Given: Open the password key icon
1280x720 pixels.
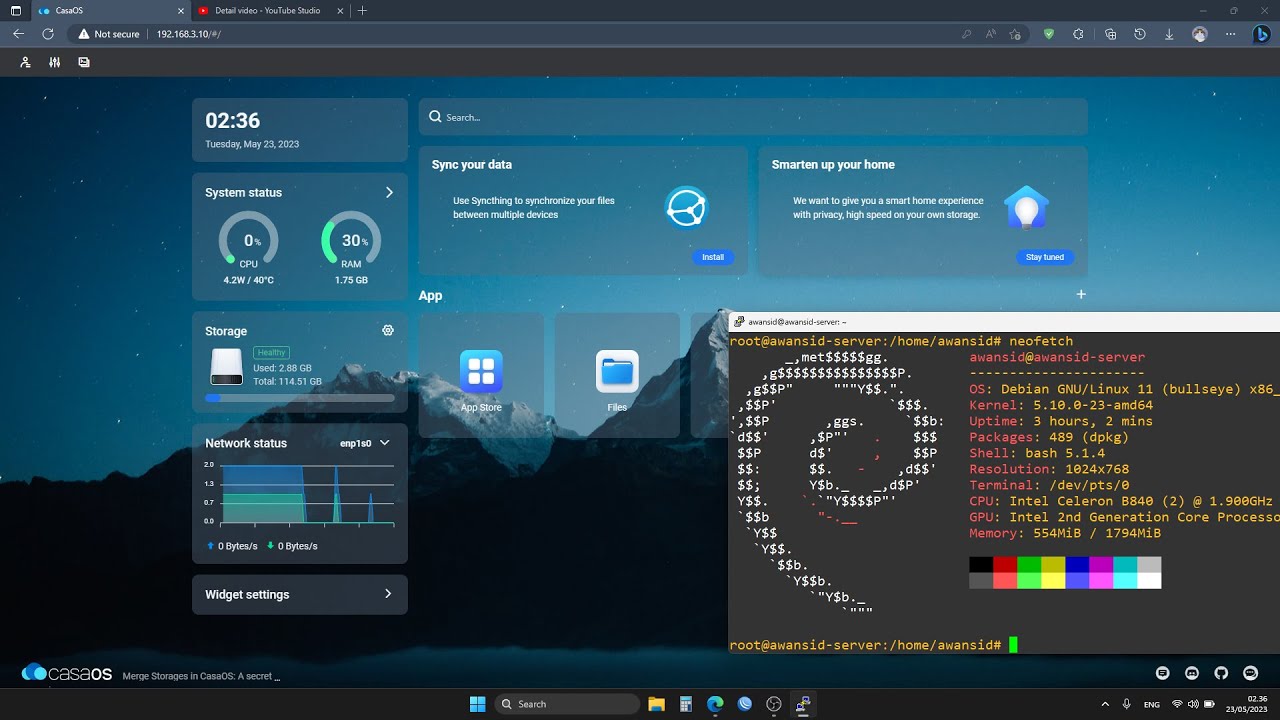Looking at the screenshot, I should click(x=966, y=34).
